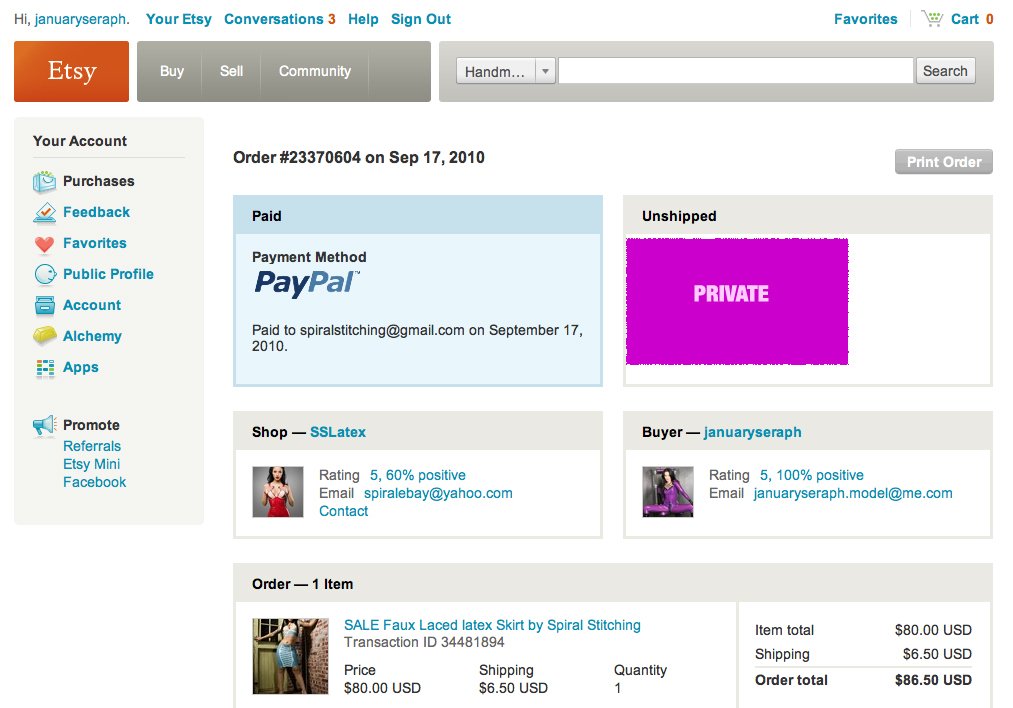Image resolution: width=1013 pixels, height=708 pixels.
Task: Open the Cart link
Action: [965, 19]
